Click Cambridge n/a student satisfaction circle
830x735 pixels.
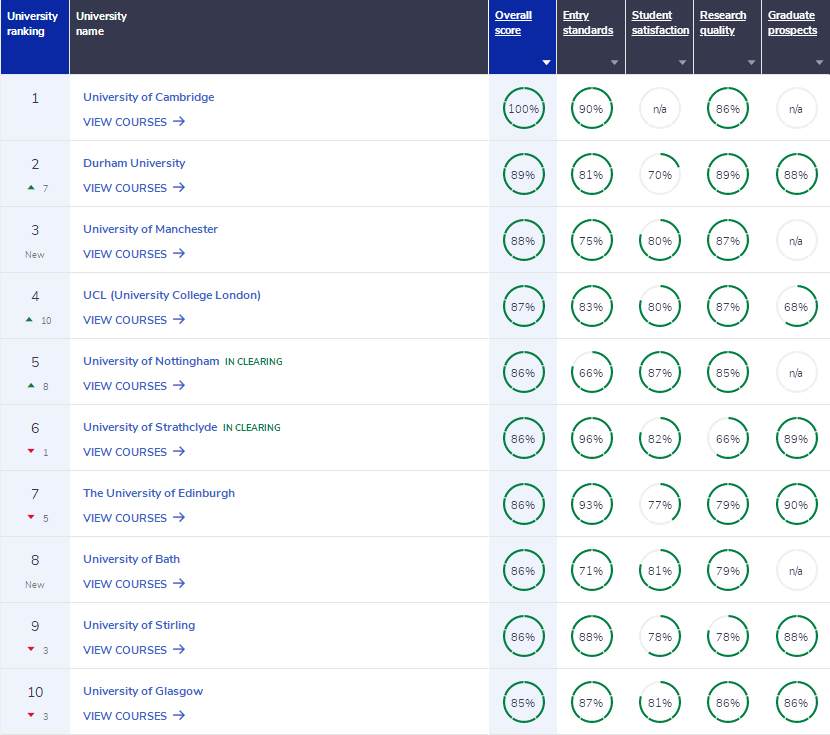[660, 108]
